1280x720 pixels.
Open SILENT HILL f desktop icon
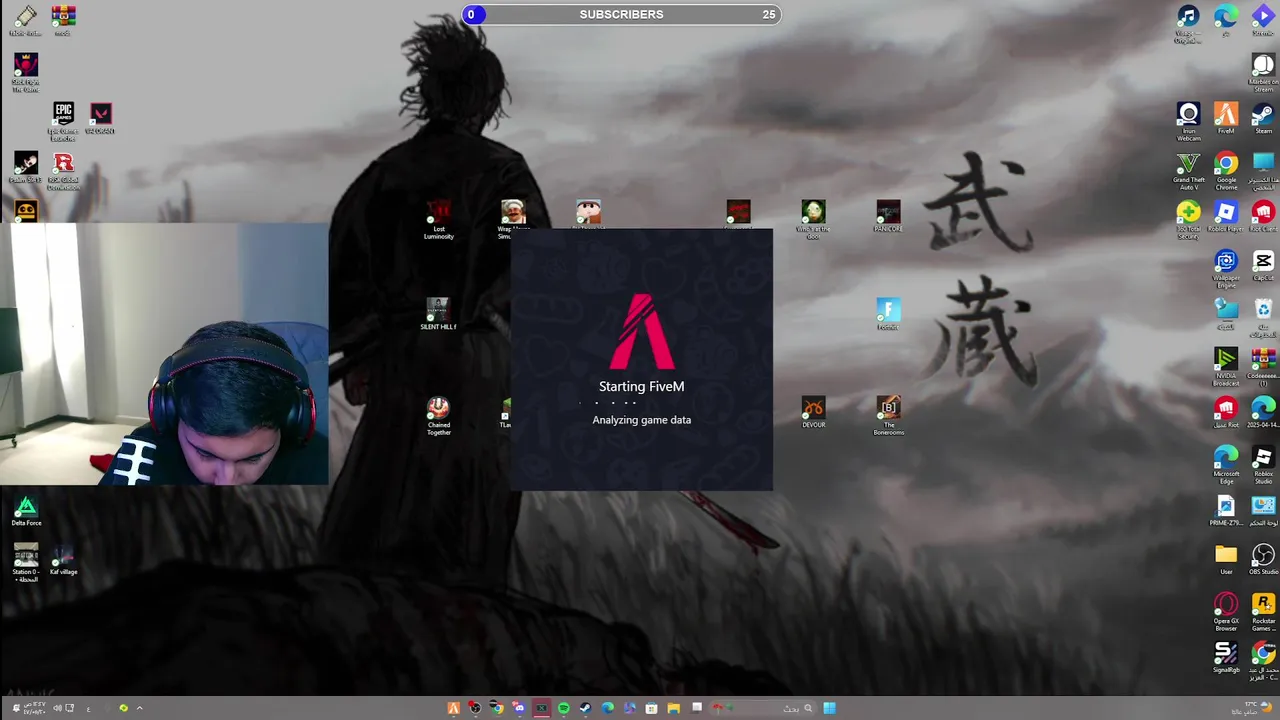(438, 314)
